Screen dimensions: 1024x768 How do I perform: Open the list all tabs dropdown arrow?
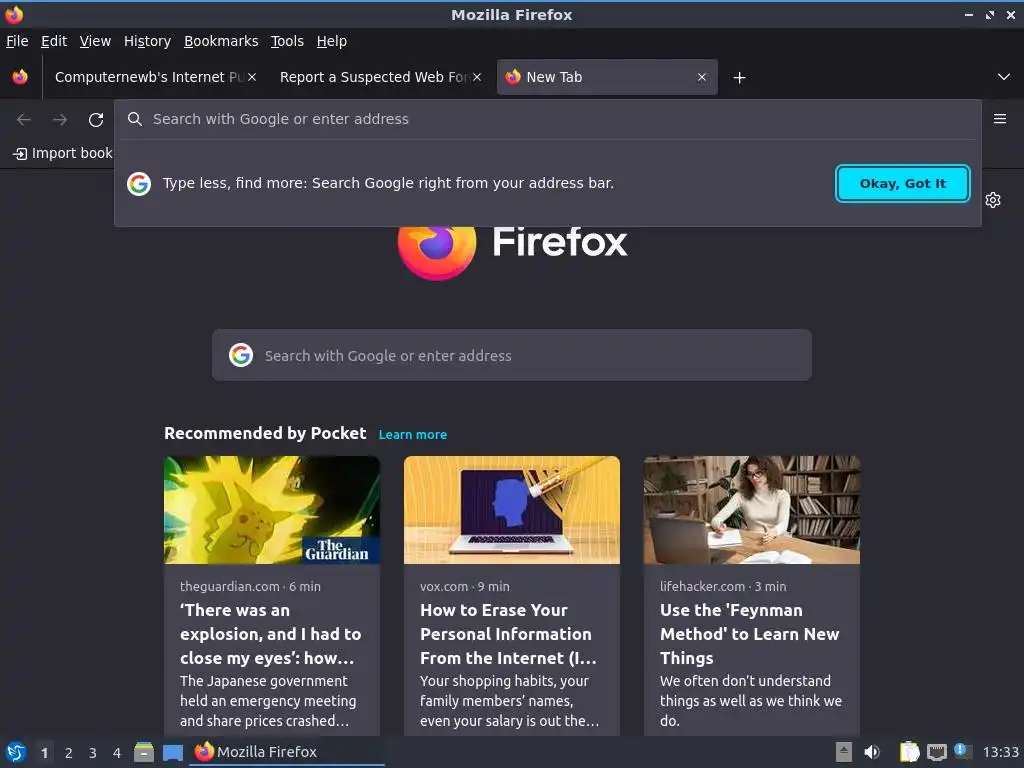[1004, 77]
